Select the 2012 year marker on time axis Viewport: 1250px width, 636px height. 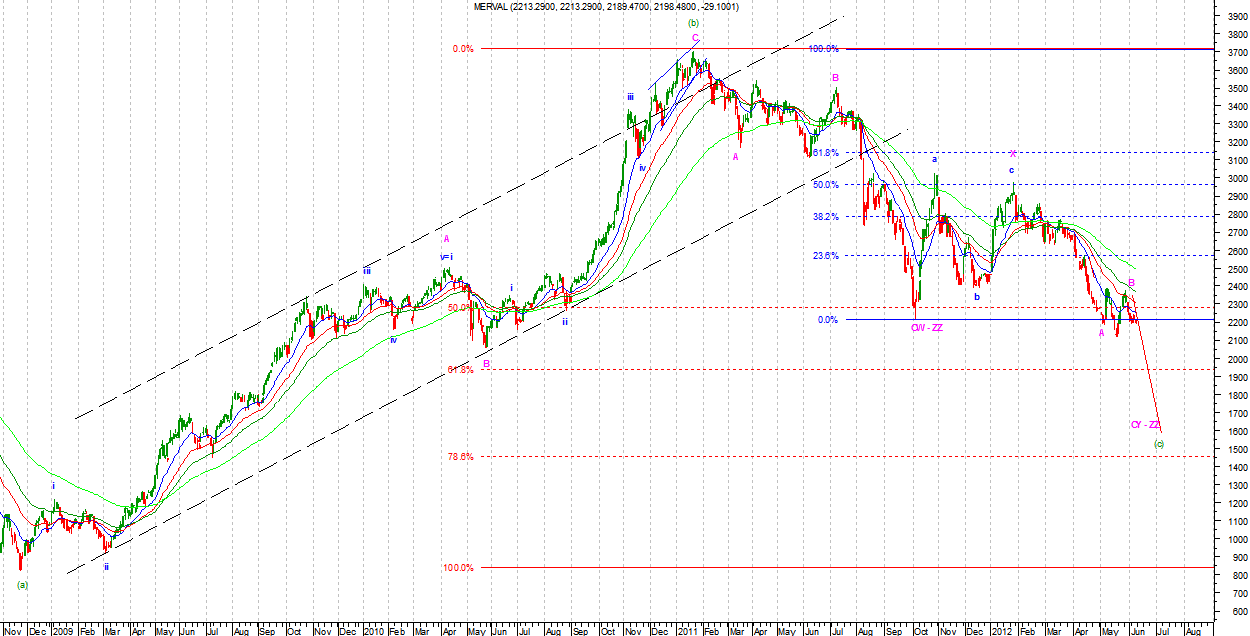[1002, 631]
